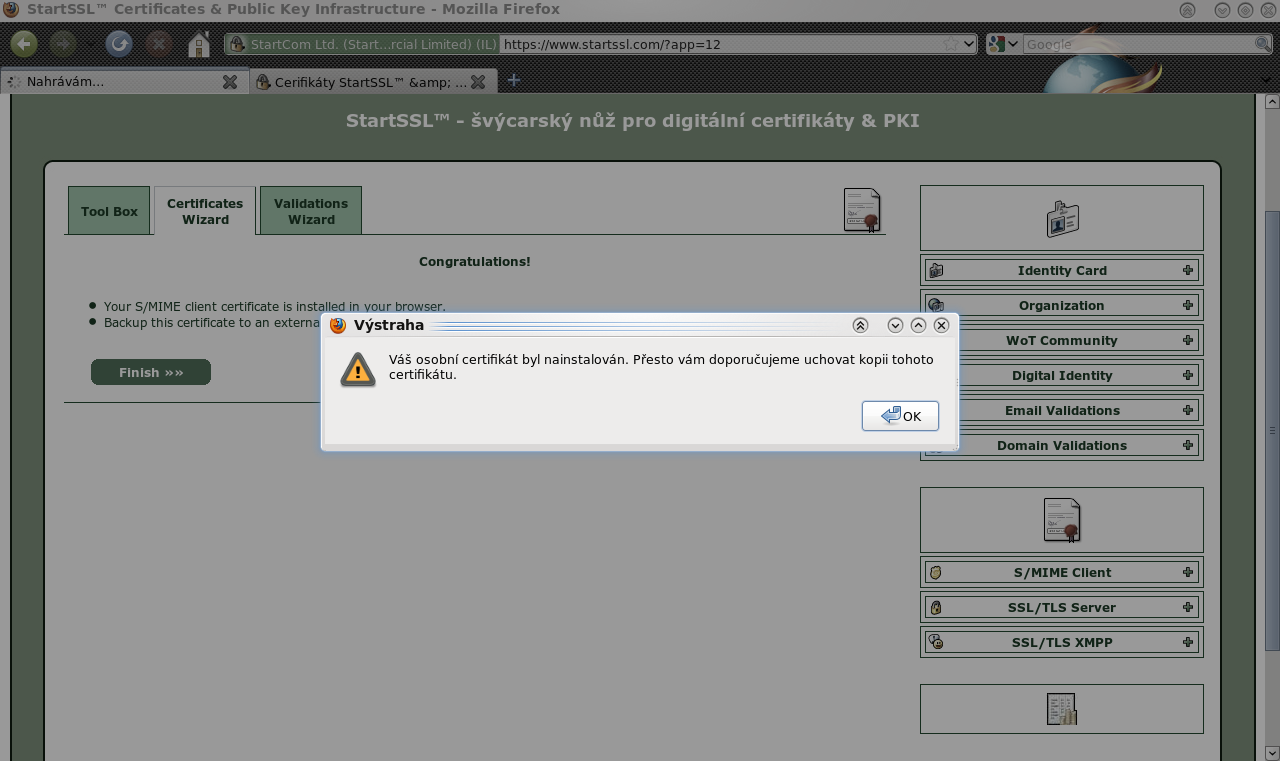The width and height of the screenshot is (1280, 761).
Task: Click the Forward navigation arrow
Action: click(x=63, y=44)
